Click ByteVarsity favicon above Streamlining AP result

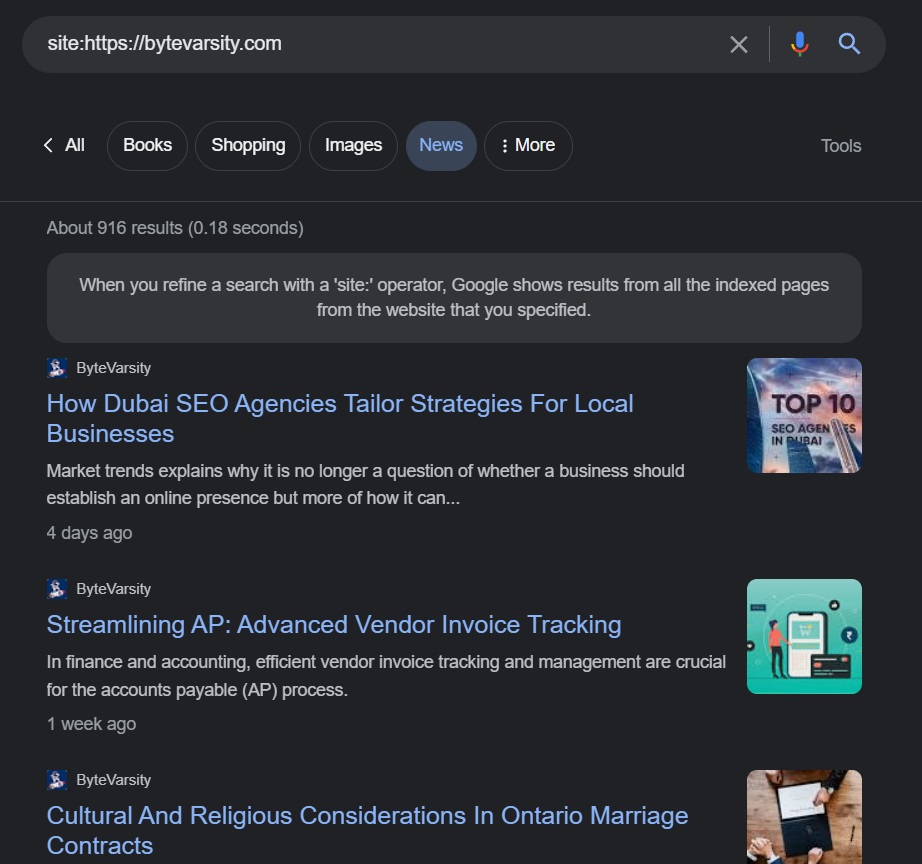pyautogui.click(x=56, y=589)
